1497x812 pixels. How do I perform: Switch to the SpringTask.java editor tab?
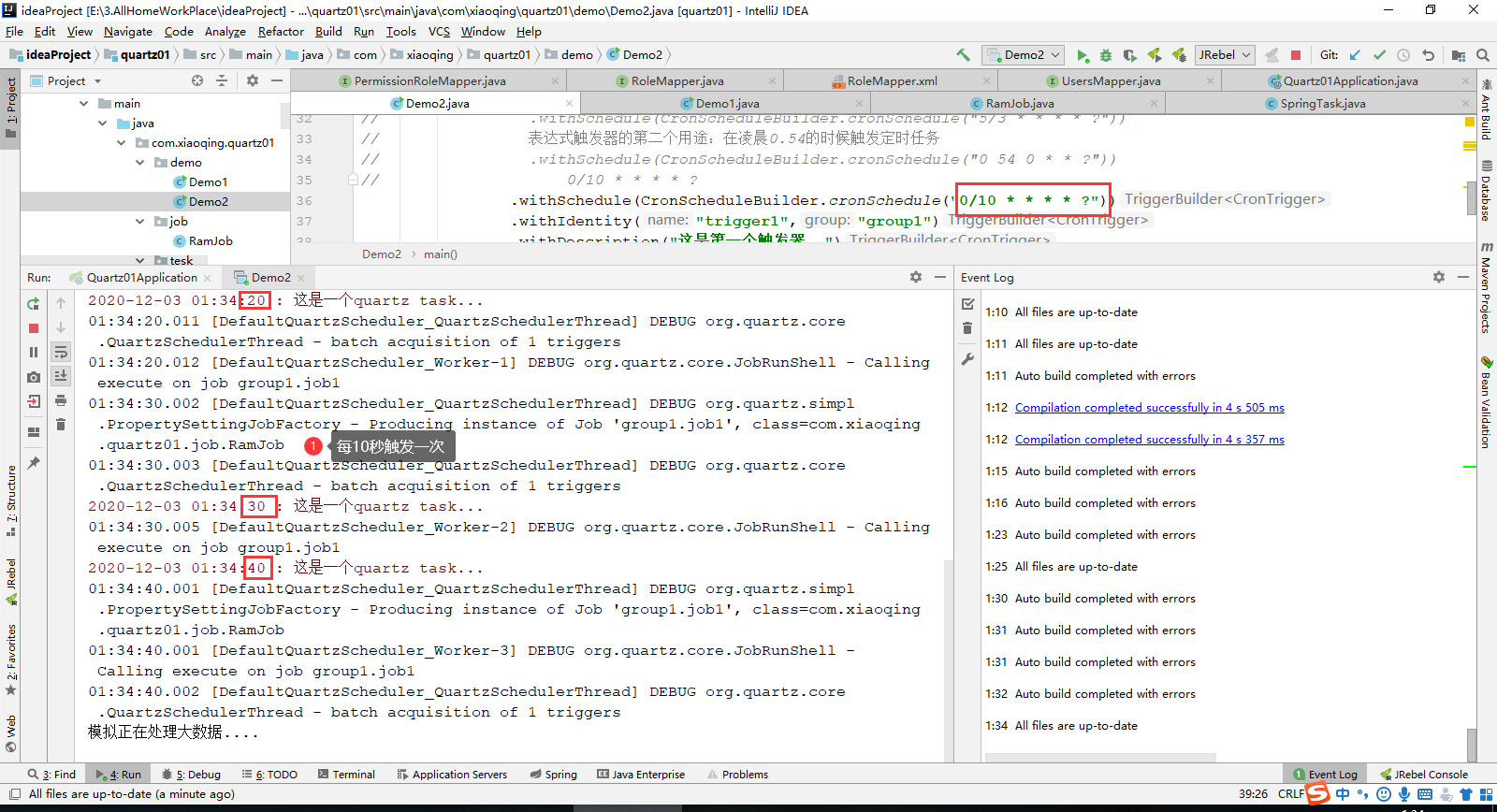point(1319,104)
